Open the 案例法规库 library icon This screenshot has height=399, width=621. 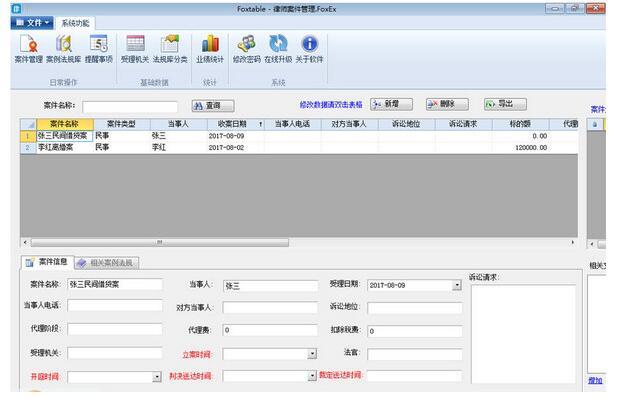[63, 49]
